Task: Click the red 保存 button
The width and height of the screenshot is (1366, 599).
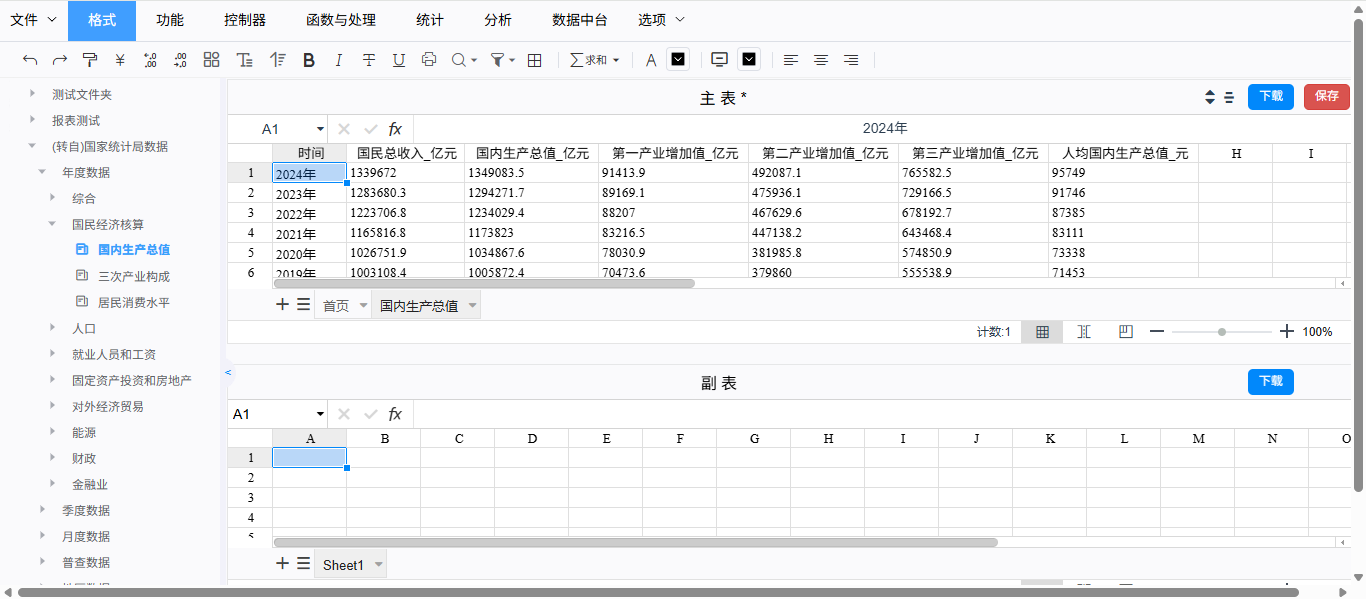Action: 1326,96
